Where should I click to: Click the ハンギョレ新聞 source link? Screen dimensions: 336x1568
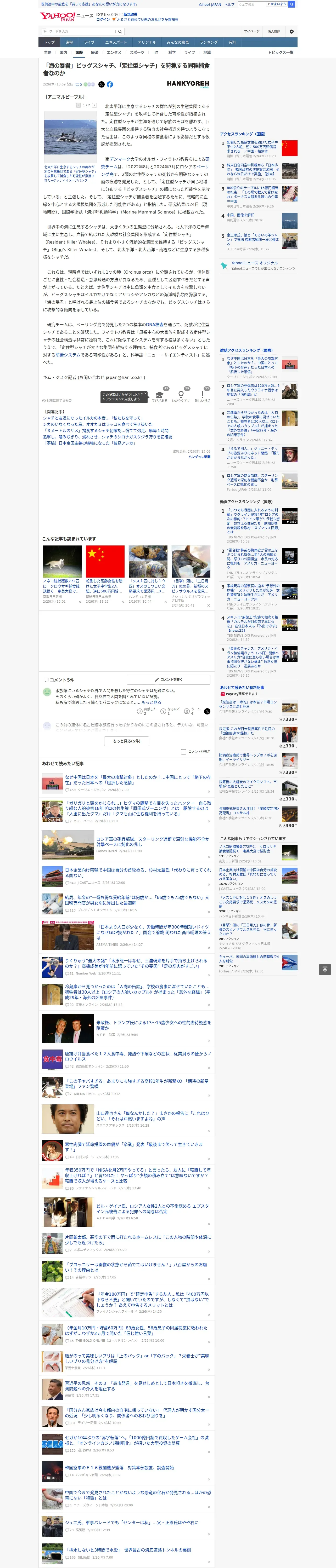(199, 457)
